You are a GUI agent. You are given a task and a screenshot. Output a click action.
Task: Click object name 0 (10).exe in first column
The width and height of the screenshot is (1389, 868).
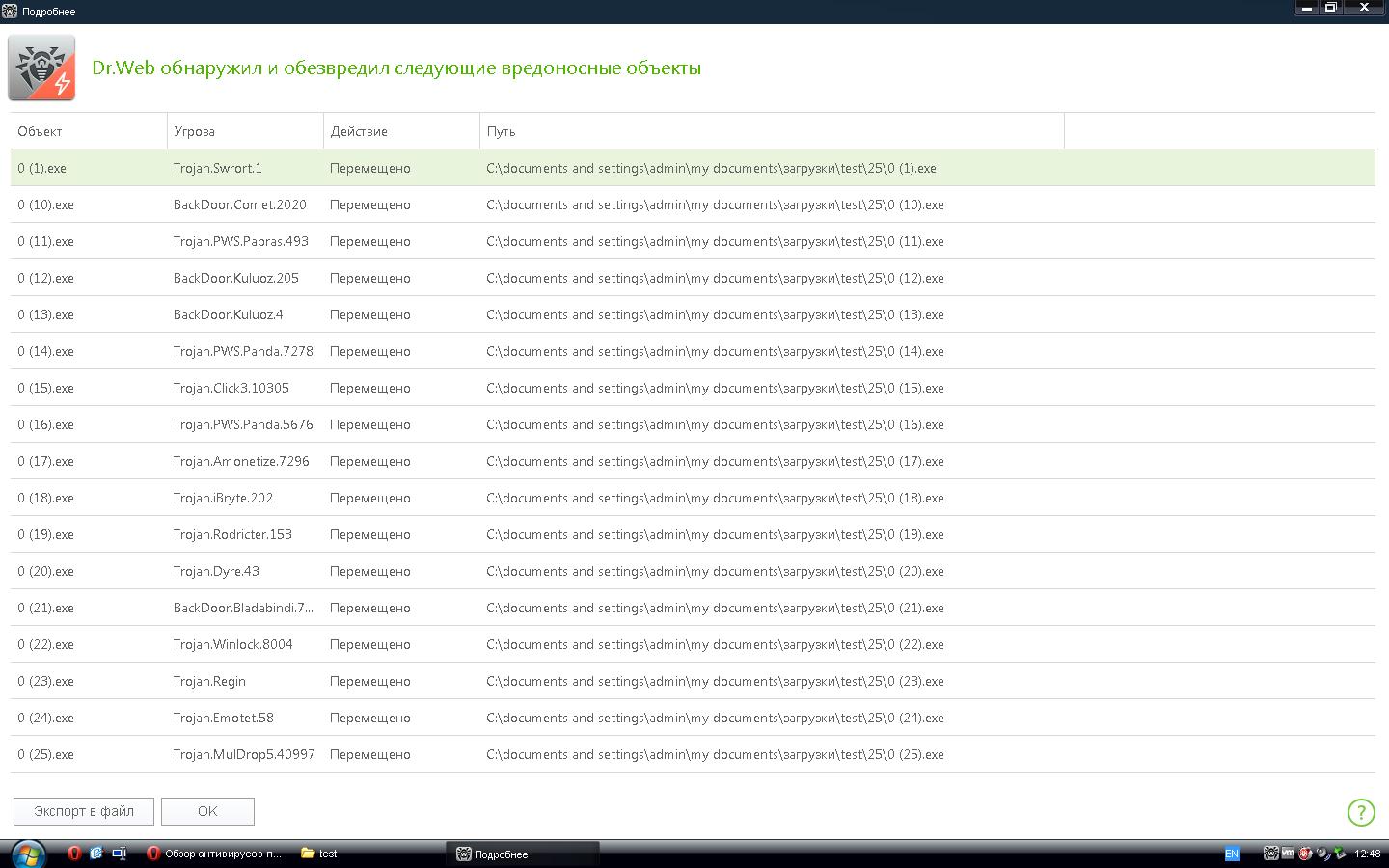click(45, 204)
